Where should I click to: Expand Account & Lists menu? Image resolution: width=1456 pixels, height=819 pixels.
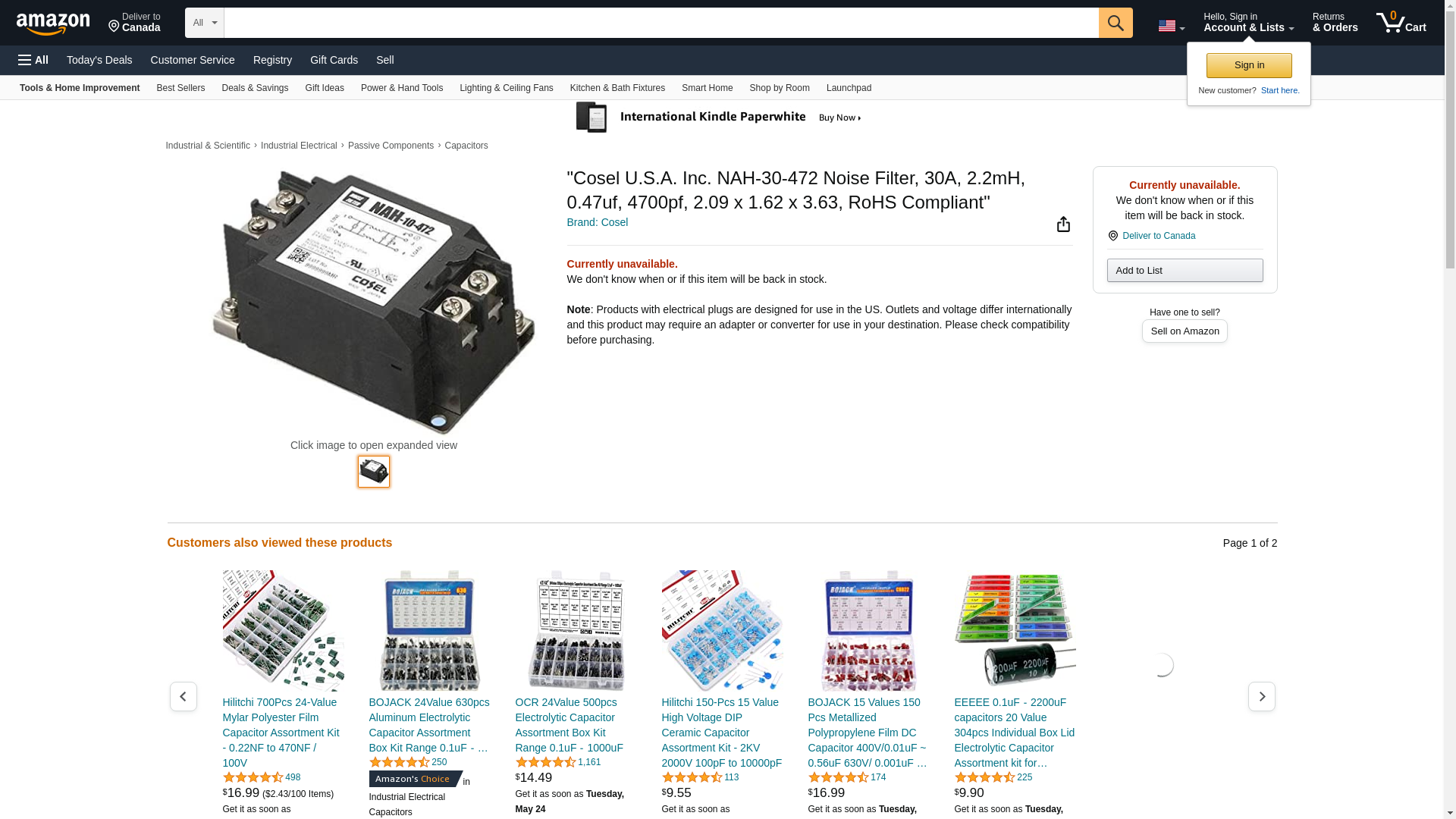pyautogui.click(x=1248, y=23)
